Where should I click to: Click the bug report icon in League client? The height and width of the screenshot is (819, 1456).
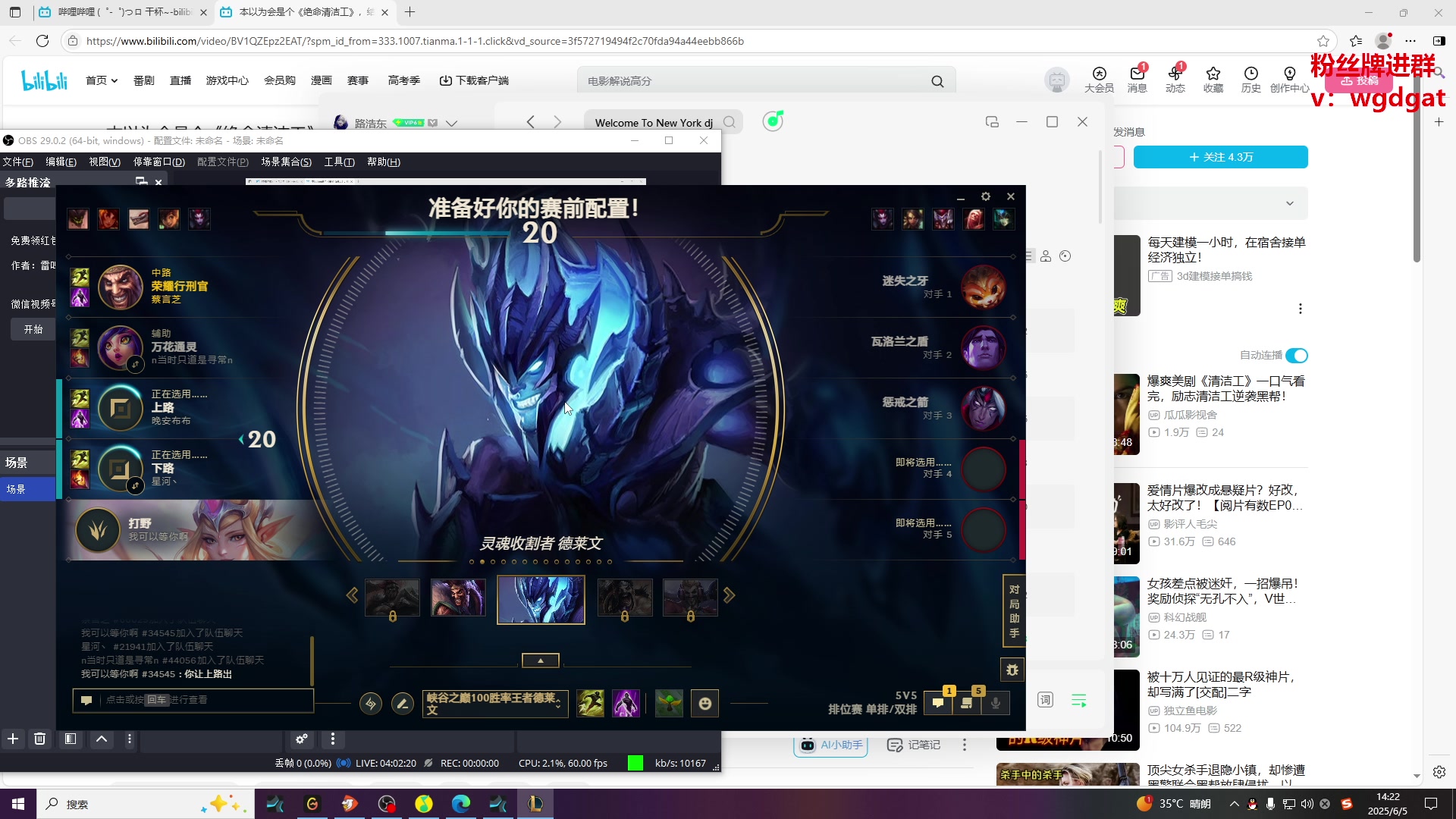click(x=1012, y=670)
